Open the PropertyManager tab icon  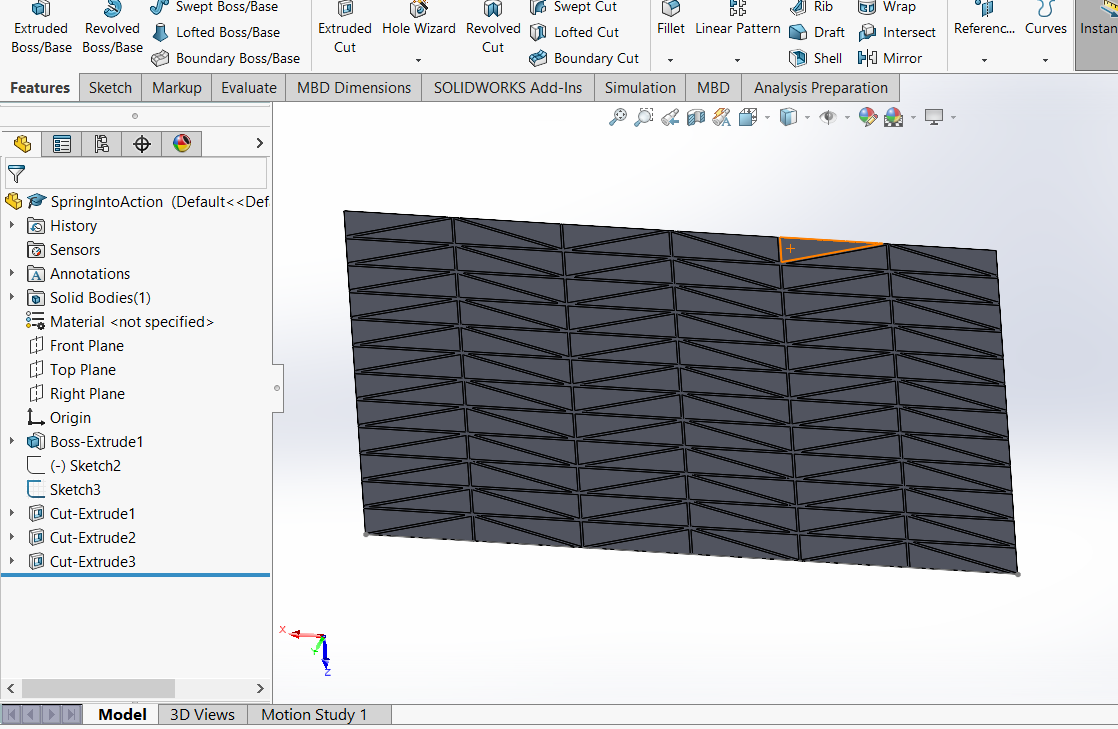tap(62, 144)
